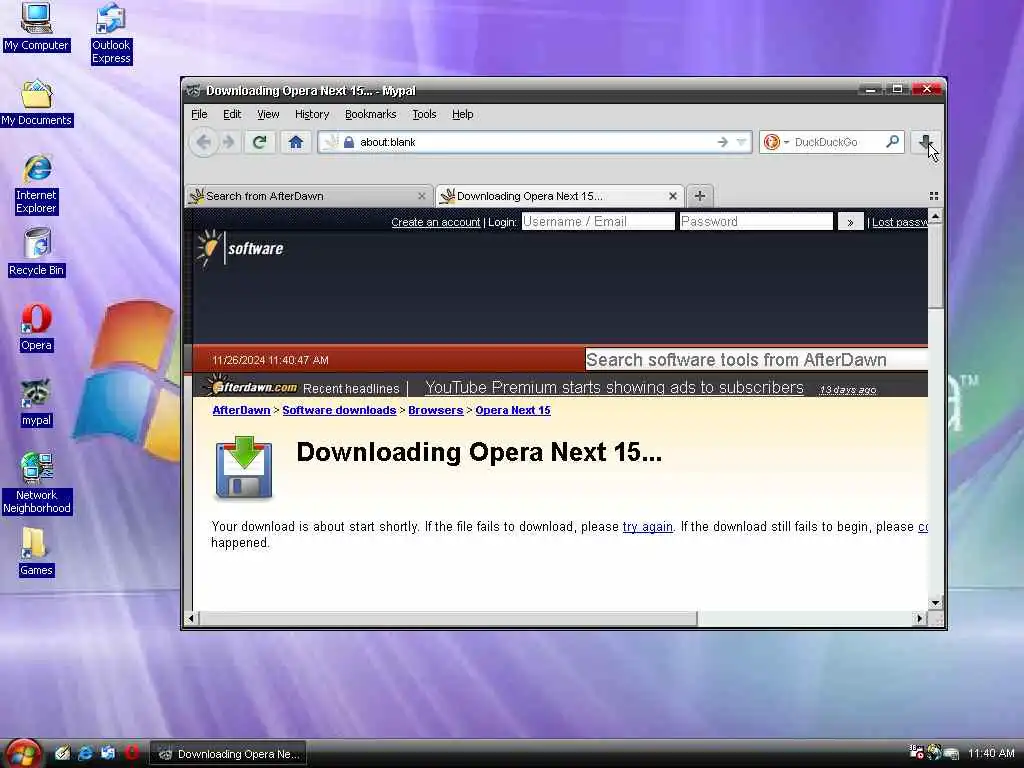Click the Password field
This screenshot has height=768, width=1024.
pyautogui.click(x=756, y=221)
